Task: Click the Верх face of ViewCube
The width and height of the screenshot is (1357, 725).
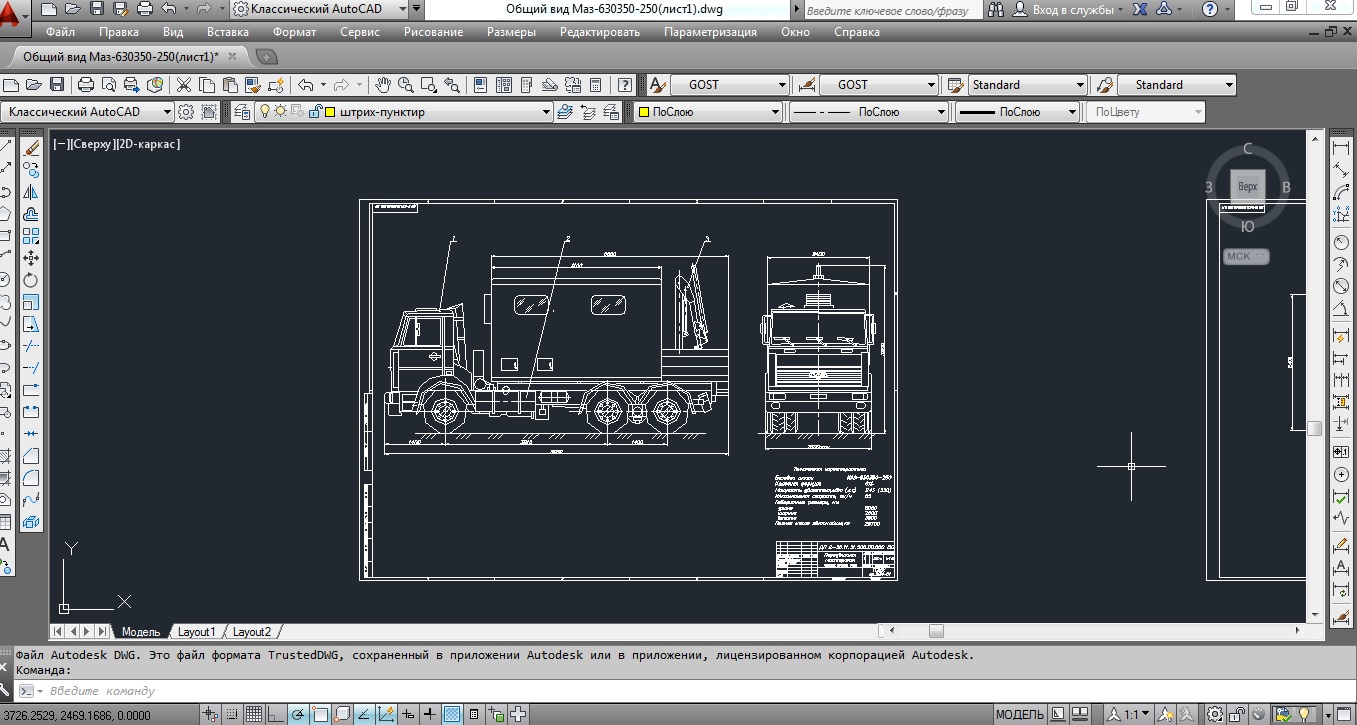Action: (x=1247, y=187)
